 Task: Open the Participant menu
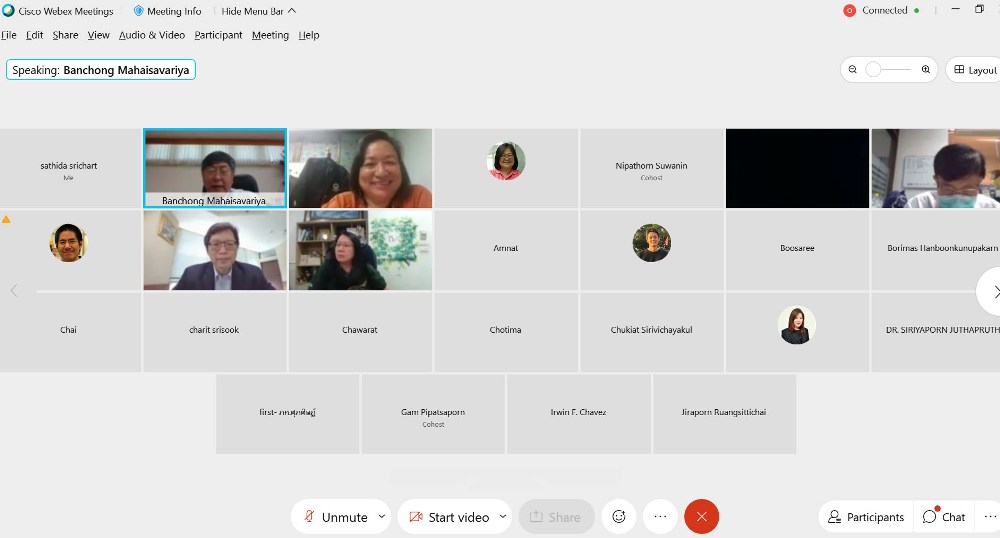click(x=218, y=35)
